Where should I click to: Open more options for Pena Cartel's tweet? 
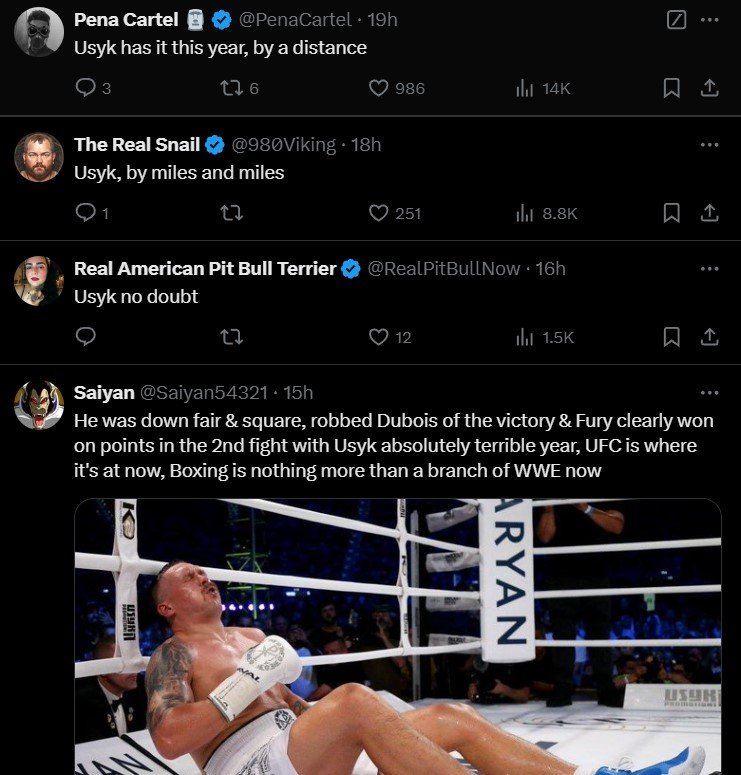(709, 20)
